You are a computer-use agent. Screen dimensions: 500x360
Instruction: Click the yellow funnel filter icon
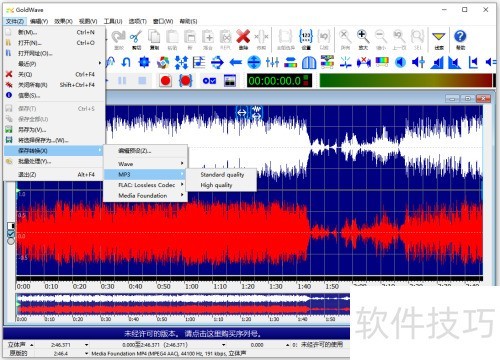439,37
